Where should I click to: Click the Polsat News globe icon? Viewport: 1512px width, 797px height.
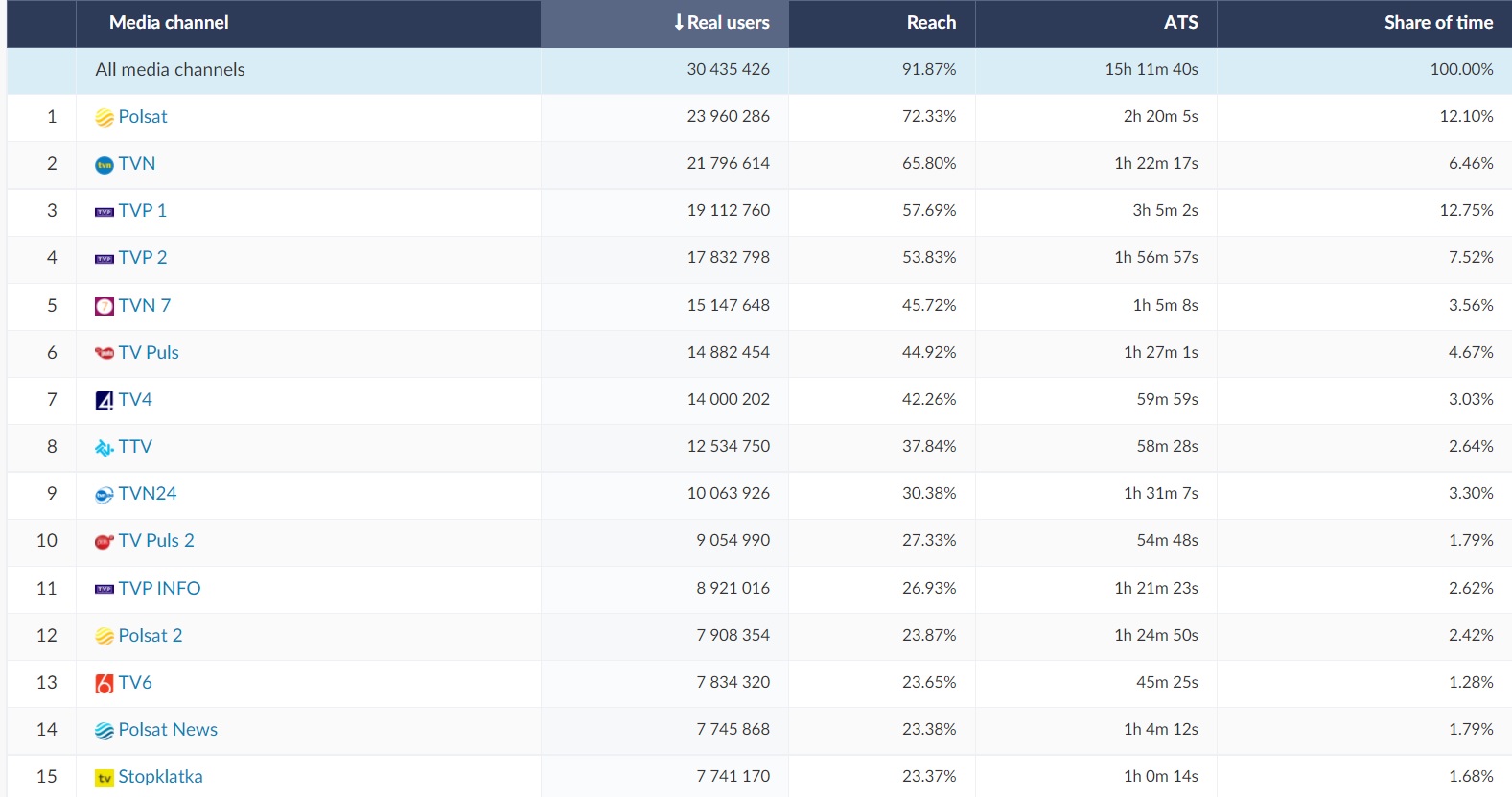point(105,731)
